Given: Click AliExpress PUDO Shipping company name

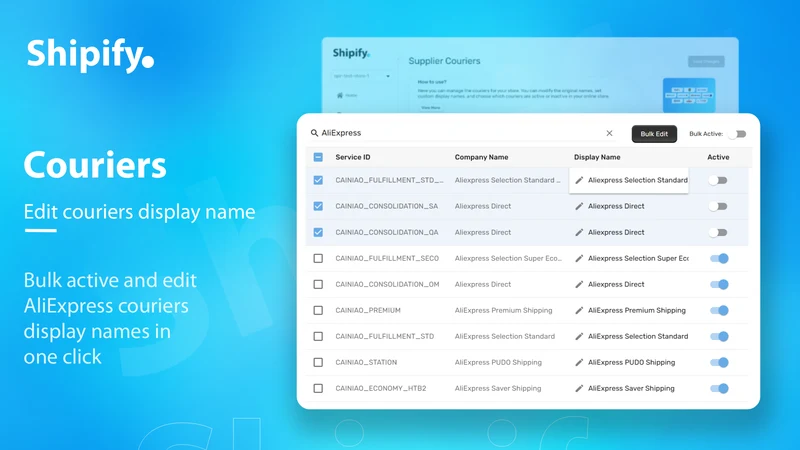Looking at the screenshot, I should (x=498, y=362).
